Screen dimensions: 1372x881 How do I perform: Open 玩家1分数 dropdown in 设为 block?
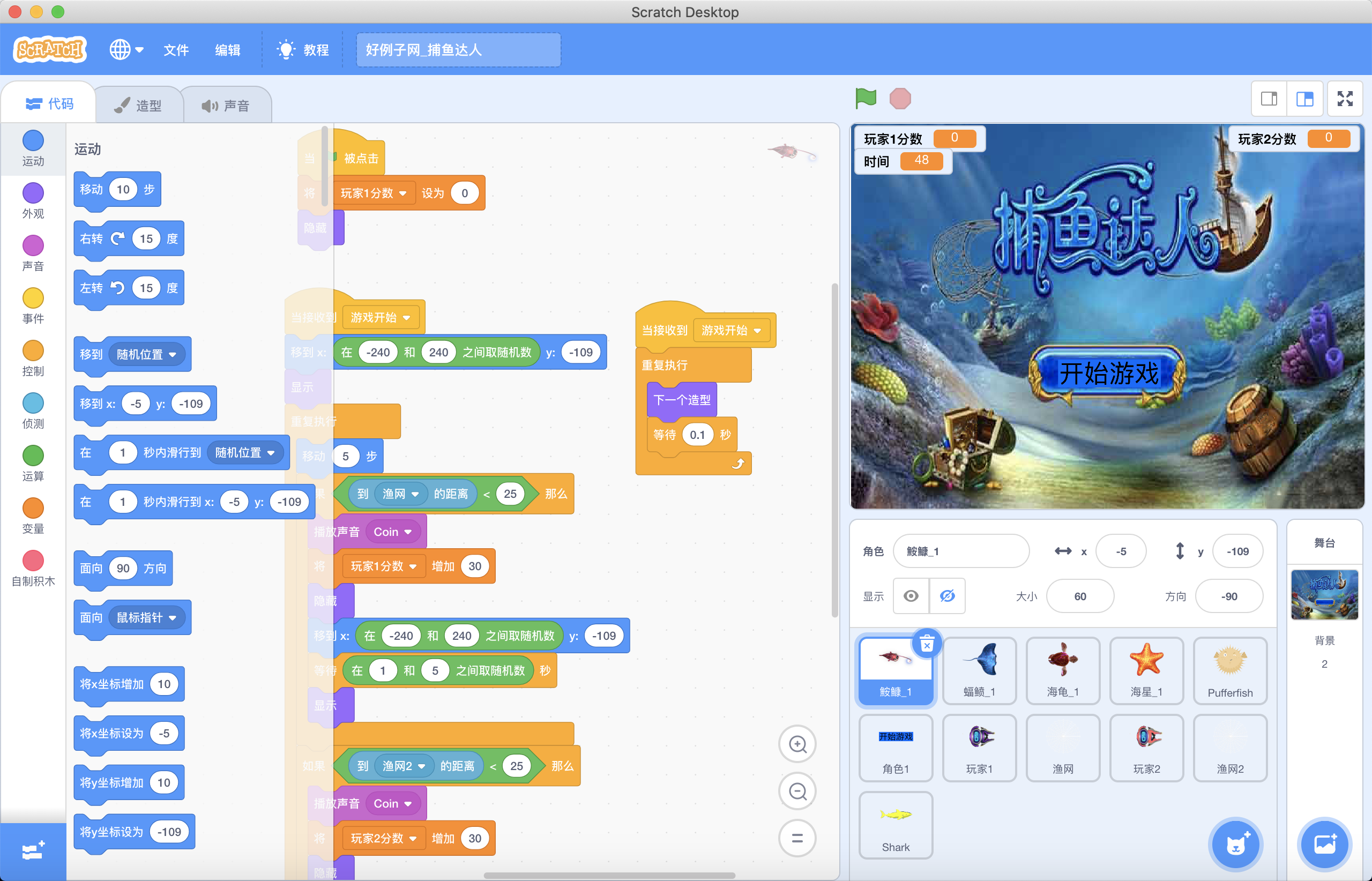[x=374, y=193]
